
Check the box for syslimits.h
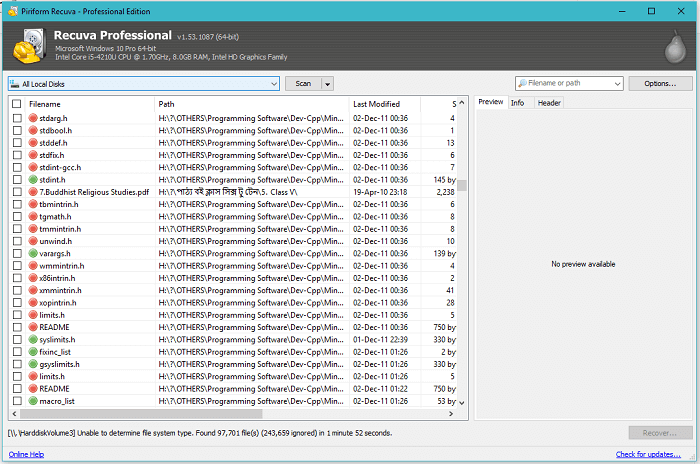17,339
